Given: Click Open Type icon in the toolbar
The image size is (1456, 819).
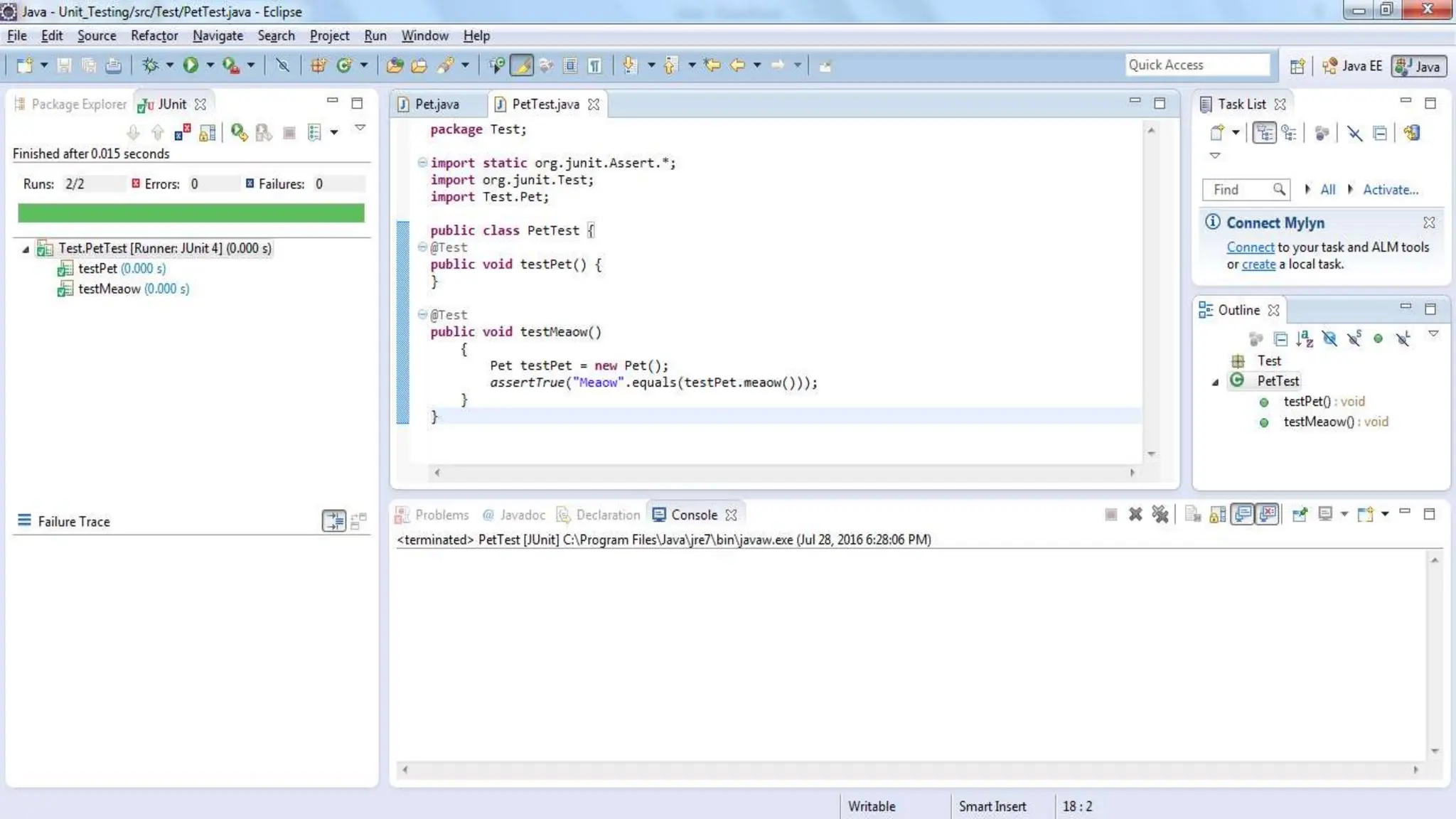Looking at the screenshot, I should [395, 65].
